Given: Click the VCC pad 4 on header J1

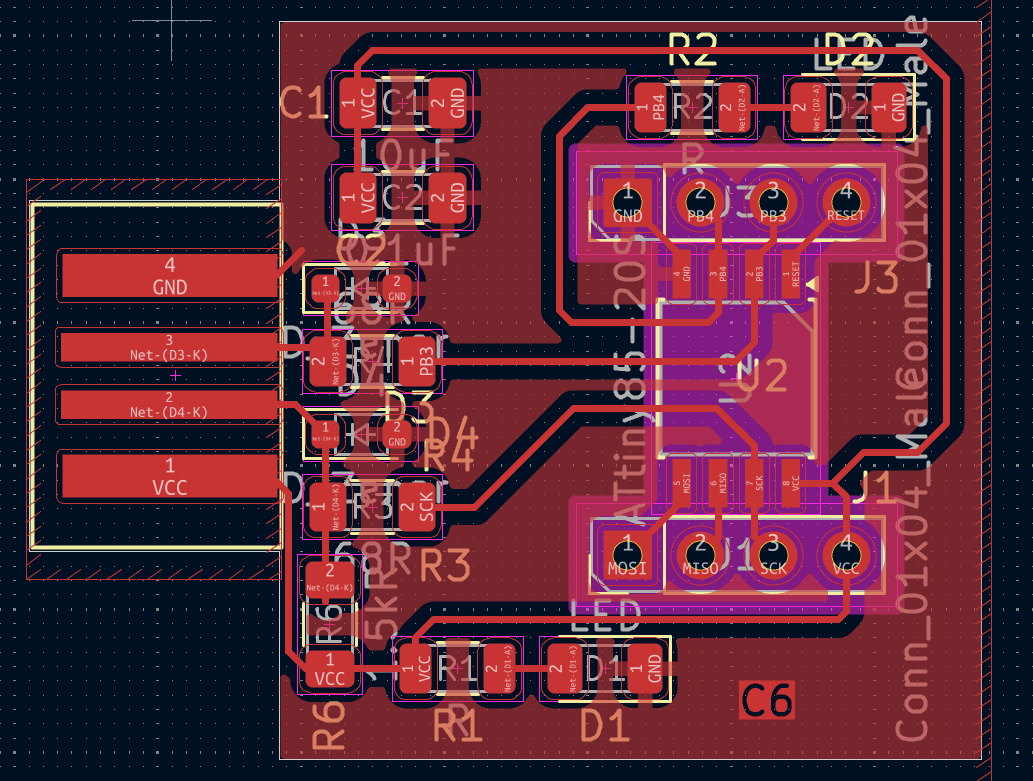Looking at the screenshot, I should point(846,556).
